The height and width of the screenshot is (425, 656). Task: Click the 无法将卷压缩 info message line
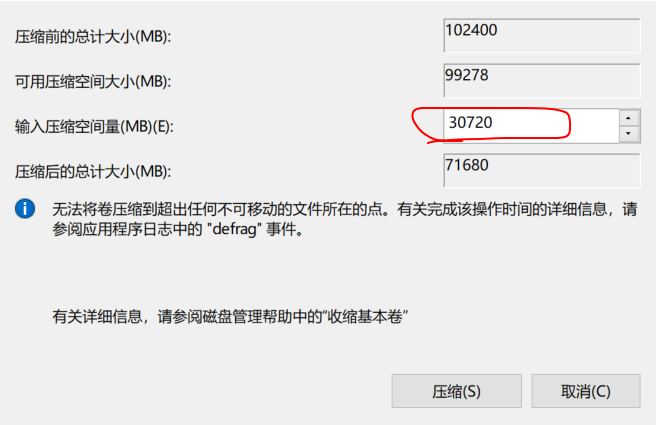pyautogui.click(x=345, y=209)
